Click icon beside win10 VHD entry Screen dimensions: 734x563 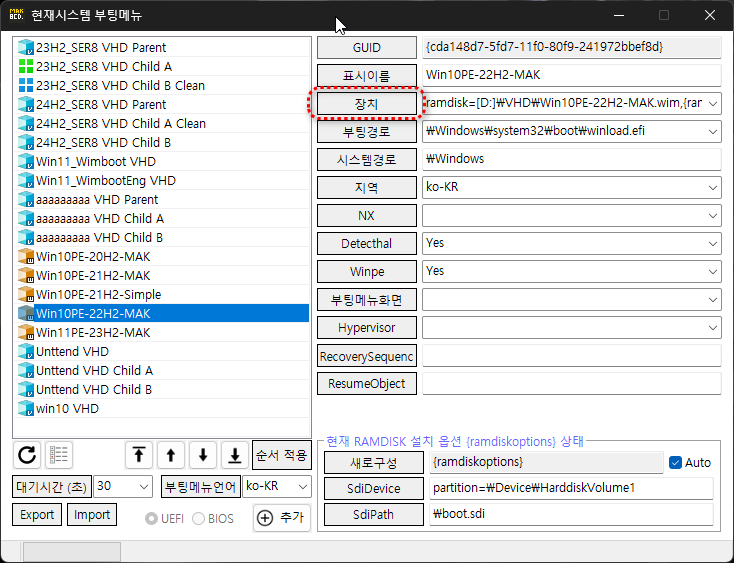tap(26, 409)
